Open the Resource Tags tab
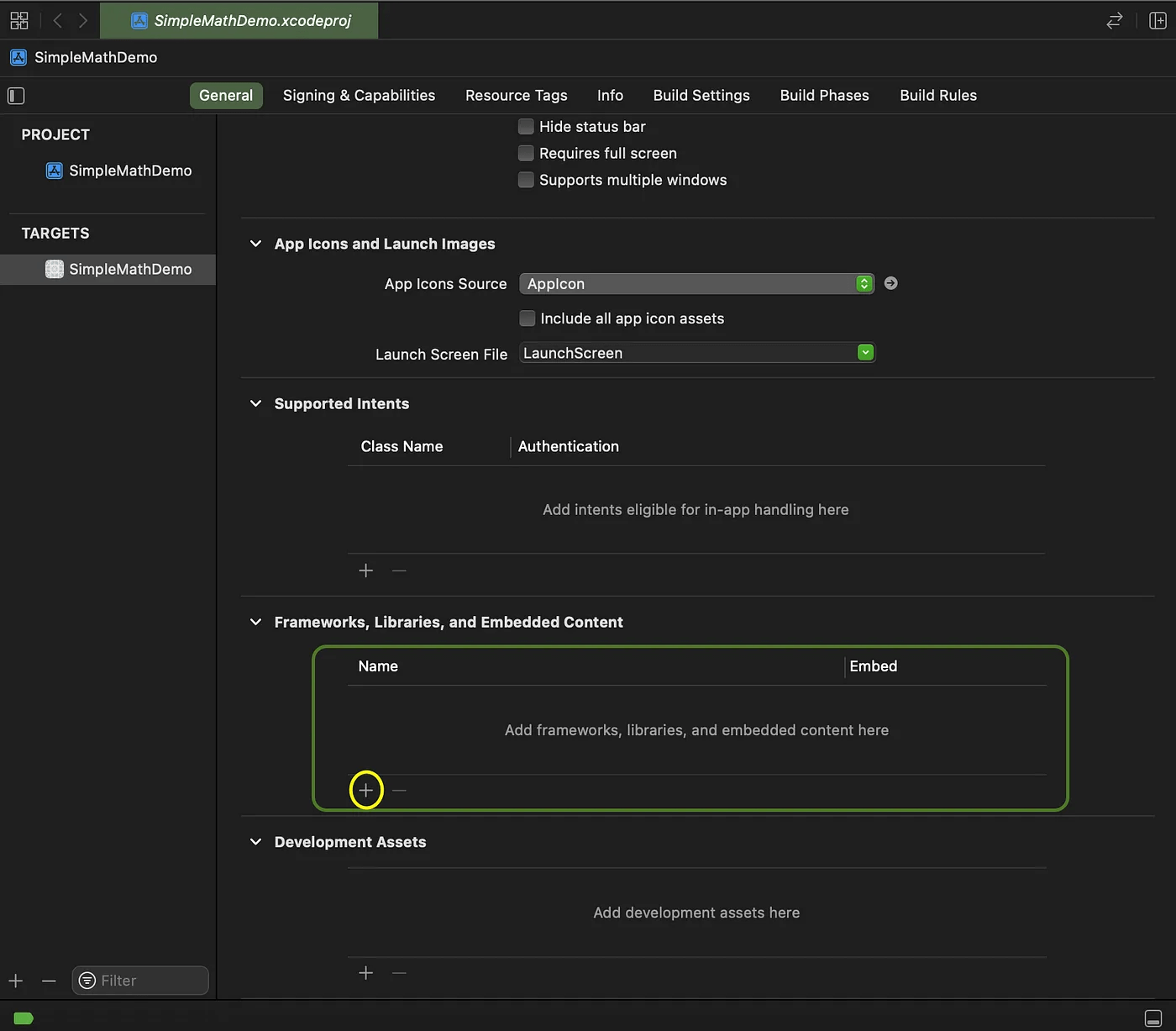 point(517,96)
